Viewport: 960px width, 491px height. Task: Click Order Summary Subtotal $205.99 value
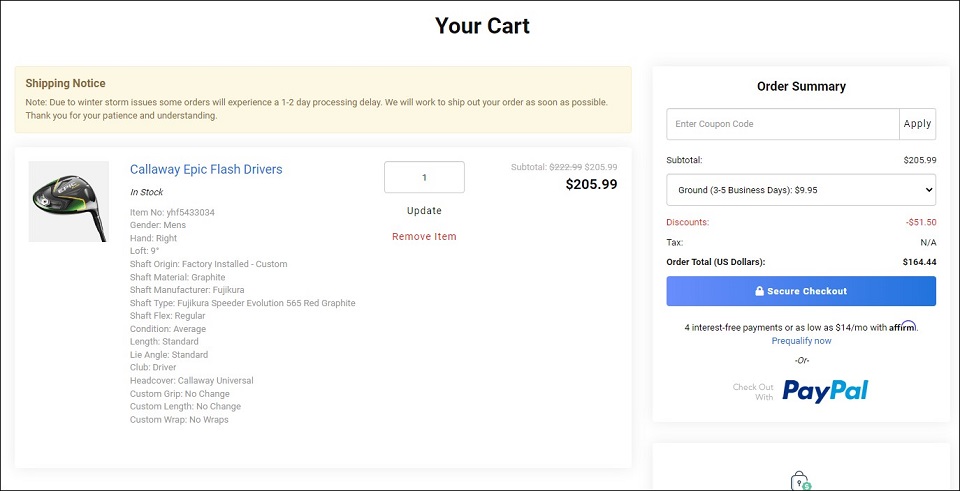[x=920, y=160]
